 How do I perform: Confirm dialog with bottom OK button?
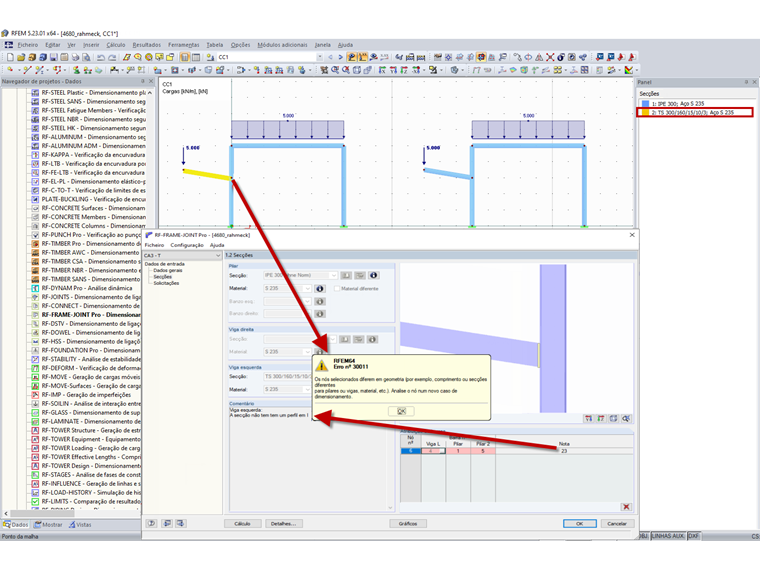coord(580,523)
